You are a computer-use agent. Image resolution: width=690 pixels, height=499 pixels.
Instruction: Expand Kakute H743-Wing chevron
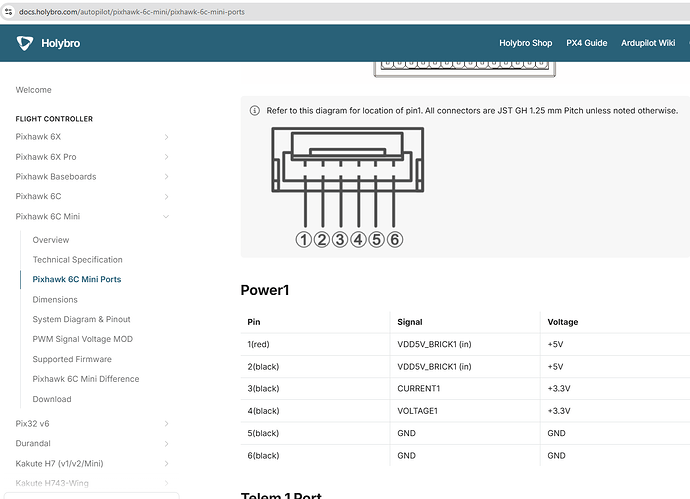pyautogui.click(x=166, y=483)
